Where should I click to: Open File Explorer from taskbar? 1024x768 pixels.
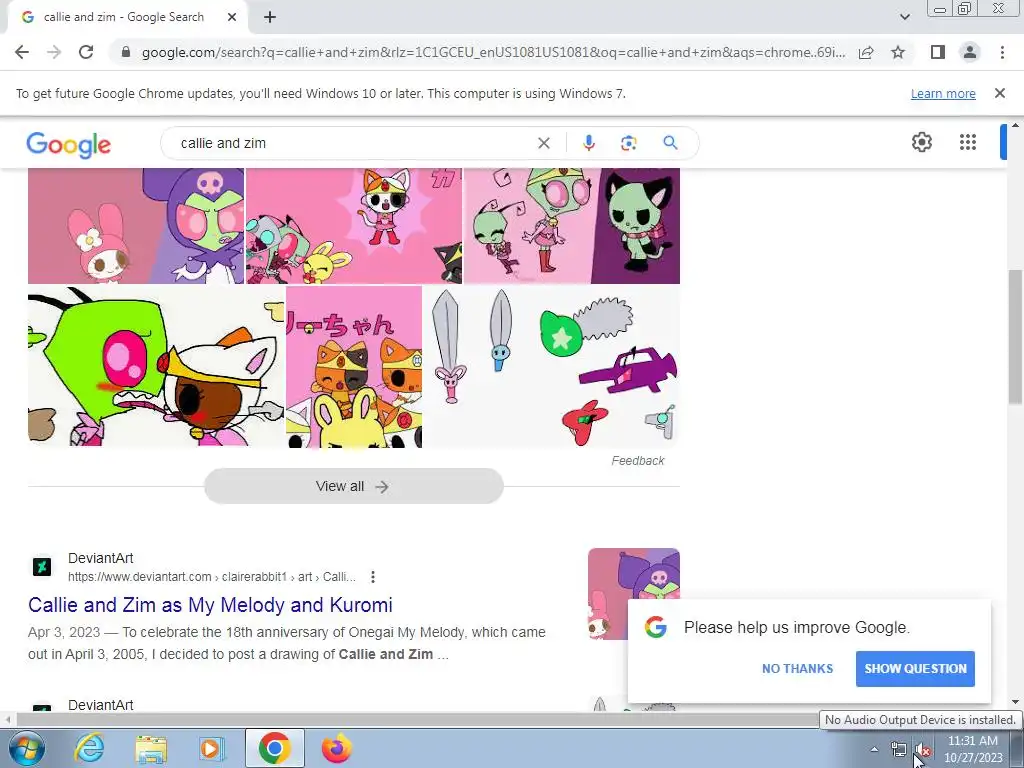coord(151,748)
